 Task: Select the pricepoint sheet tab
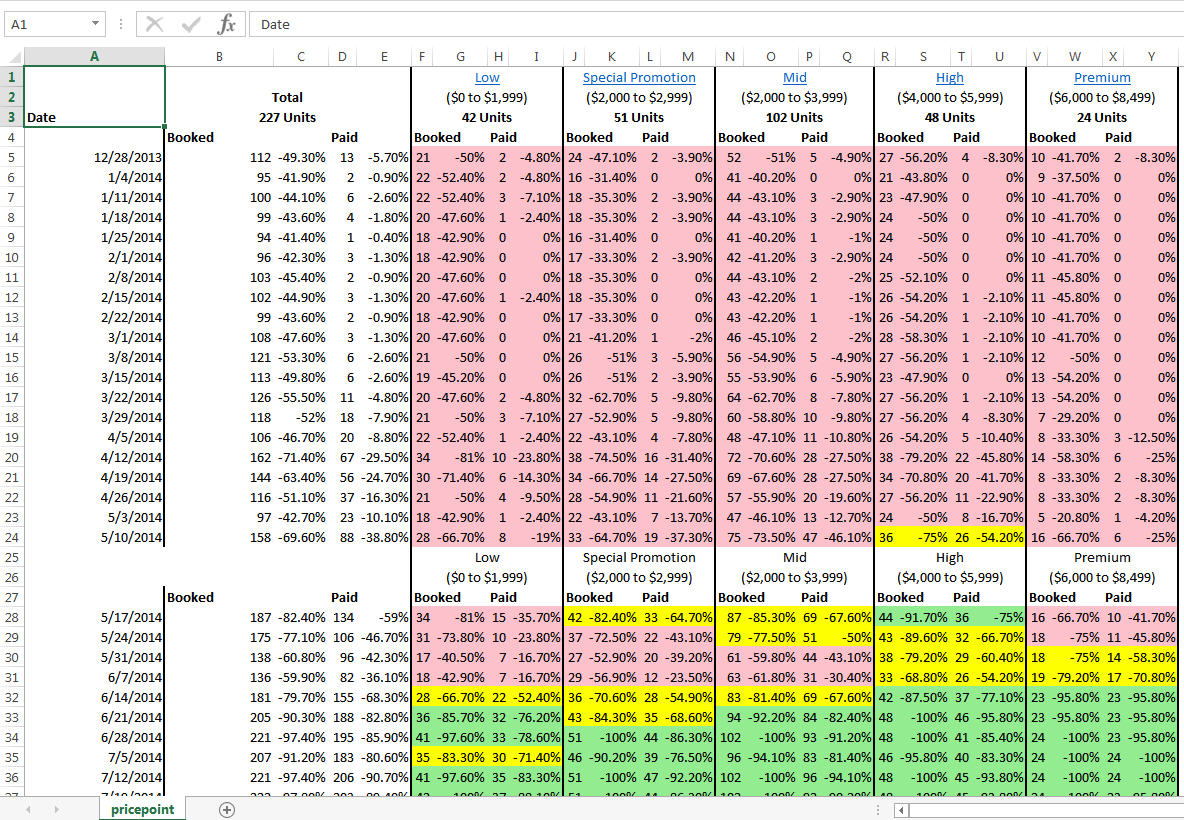[x=142, y=808]
